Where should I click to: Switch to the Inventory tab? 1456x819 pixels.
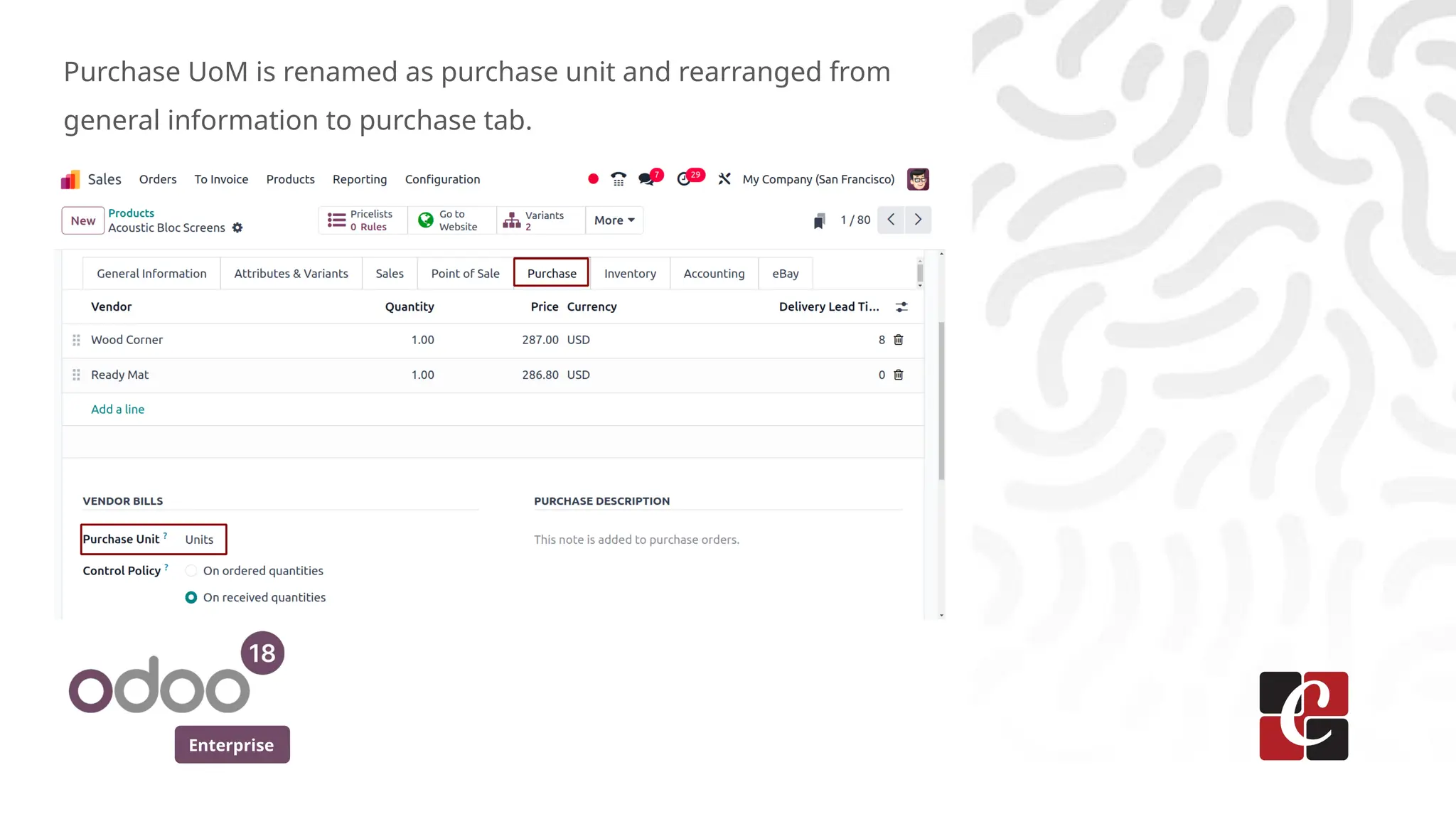pyautogui.click(x=630, y=274)
